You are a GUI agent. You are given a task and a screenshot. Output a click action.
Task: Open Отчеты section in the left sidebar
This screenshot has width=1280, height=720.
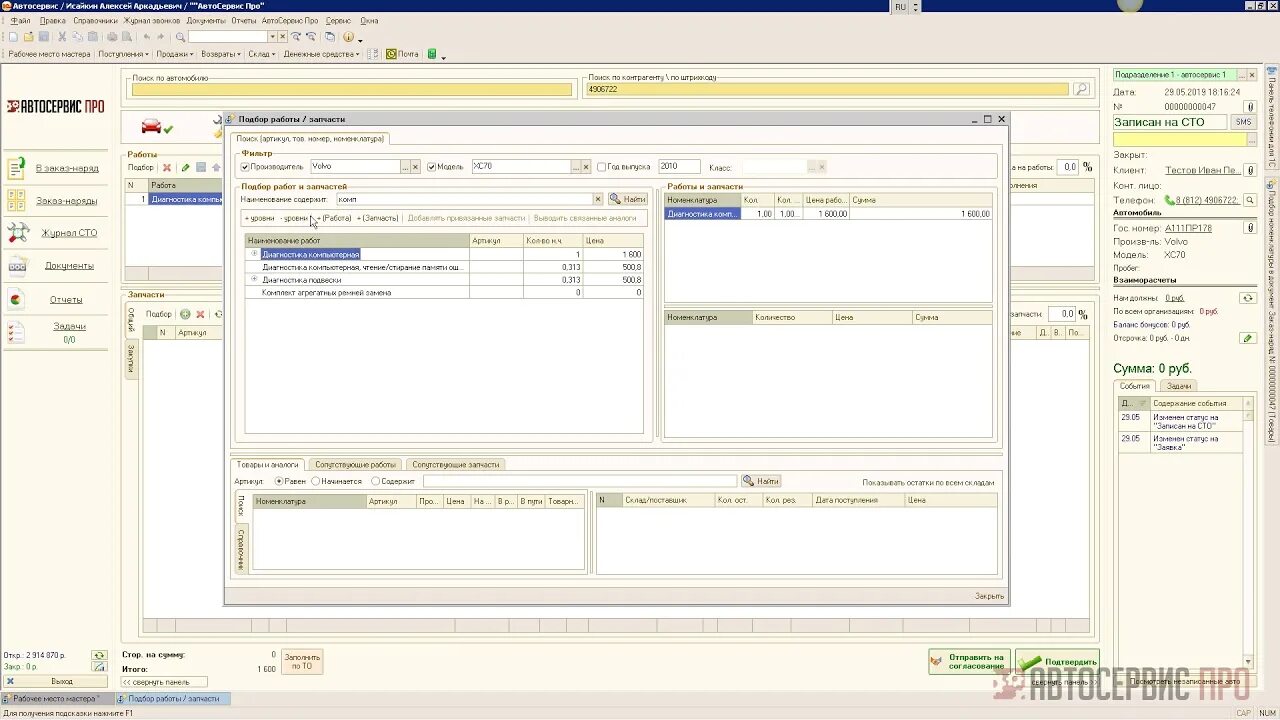[66, 299]
